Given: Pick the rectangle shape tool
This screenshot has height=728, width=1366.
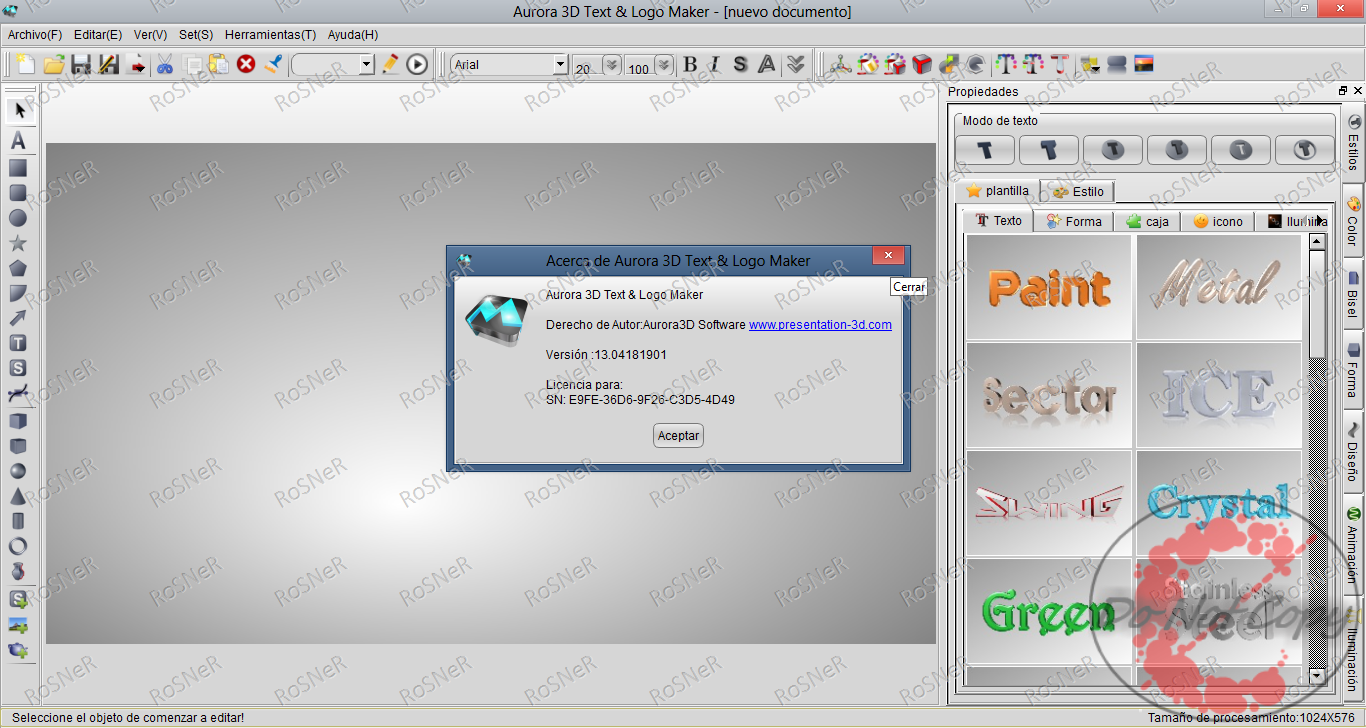Looking at the screenshot, I should (18, 168).
